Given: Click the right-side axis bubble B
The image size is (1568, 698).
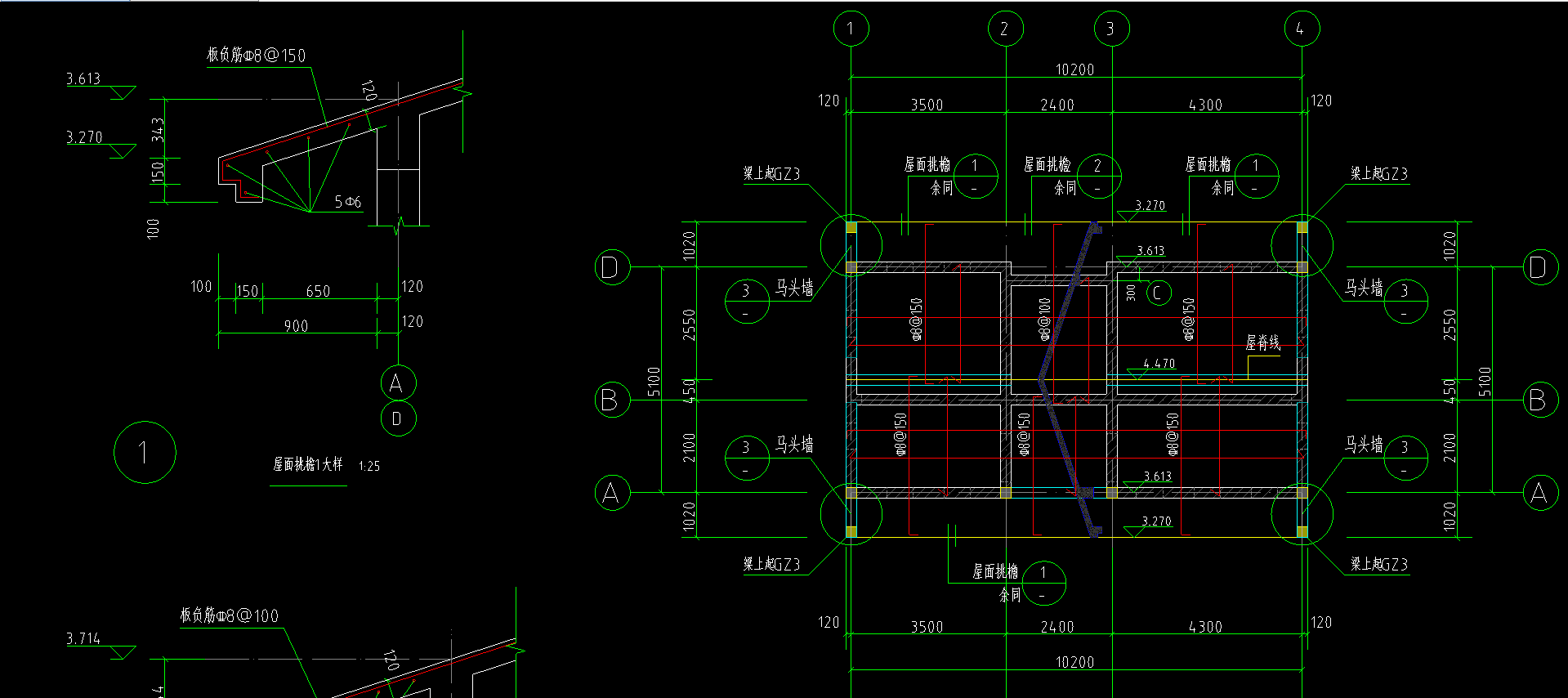Looking at the screenshot, I should click(1540, 400).
